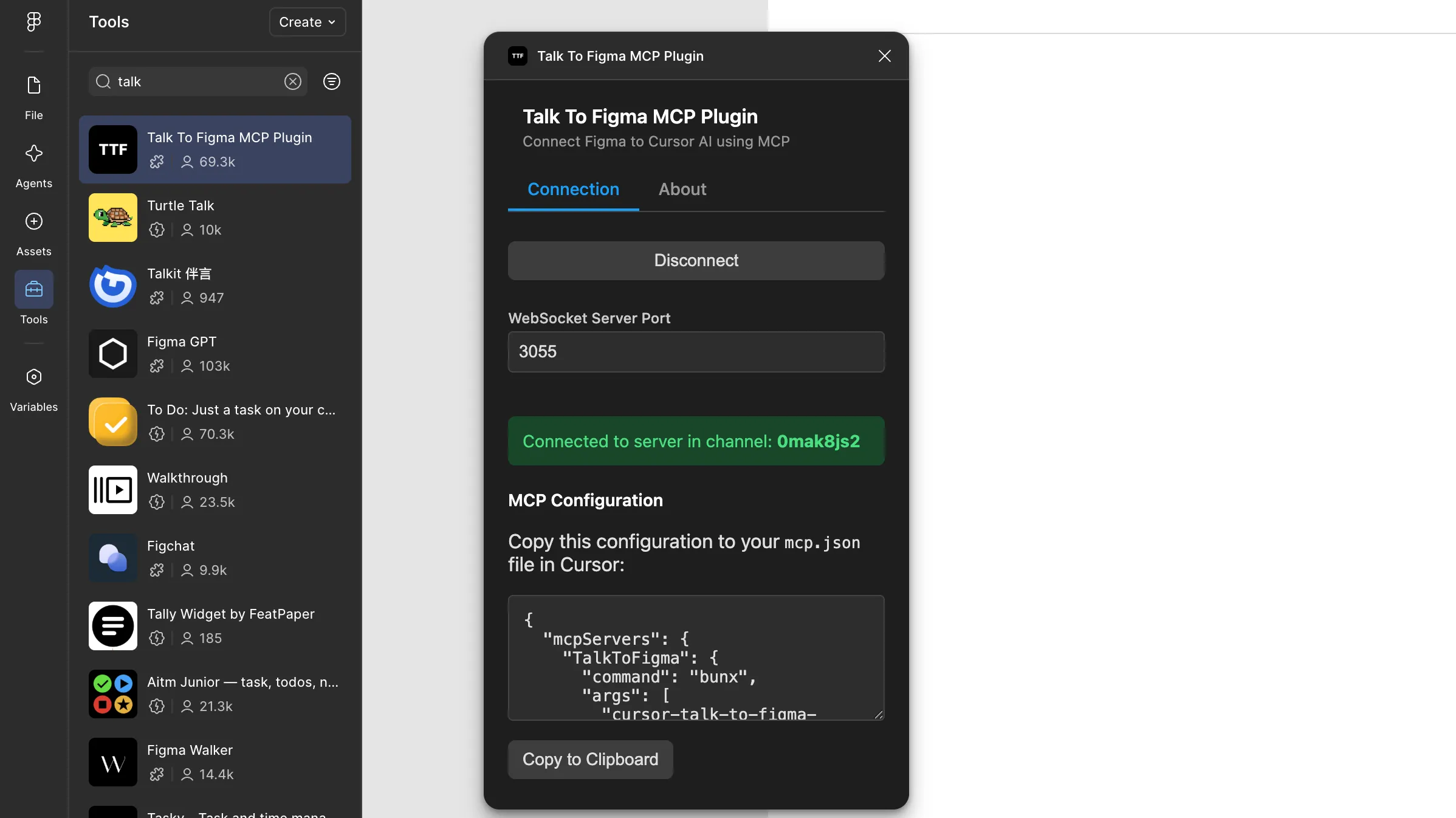
Task: Click the plugin type icon under Figma GPT
Action: (x=157, y=366)
